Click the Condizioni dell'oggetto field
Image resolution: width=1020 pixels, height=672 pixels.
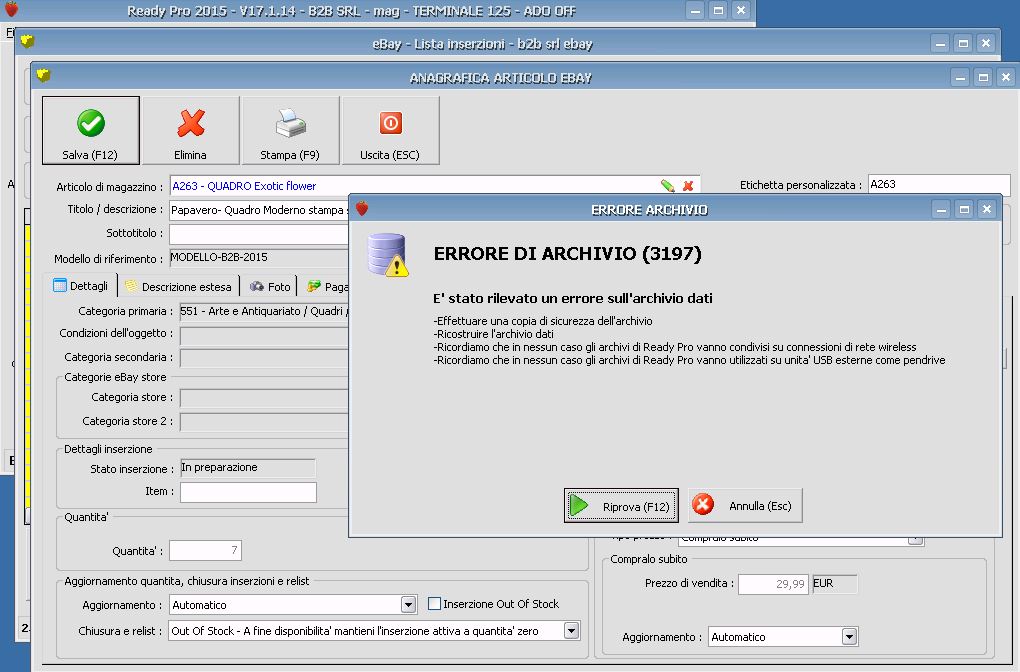[x=265, y=336]
